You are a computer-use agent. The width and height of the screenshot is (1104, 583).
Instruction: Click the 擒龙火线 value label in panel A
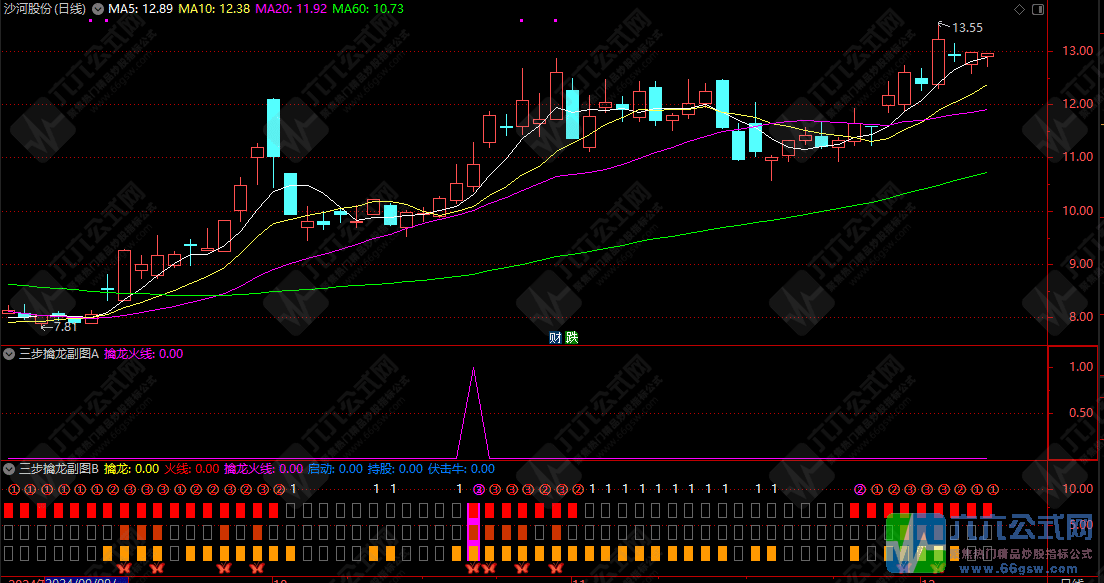pyautogui.click(x=144, y=353)
